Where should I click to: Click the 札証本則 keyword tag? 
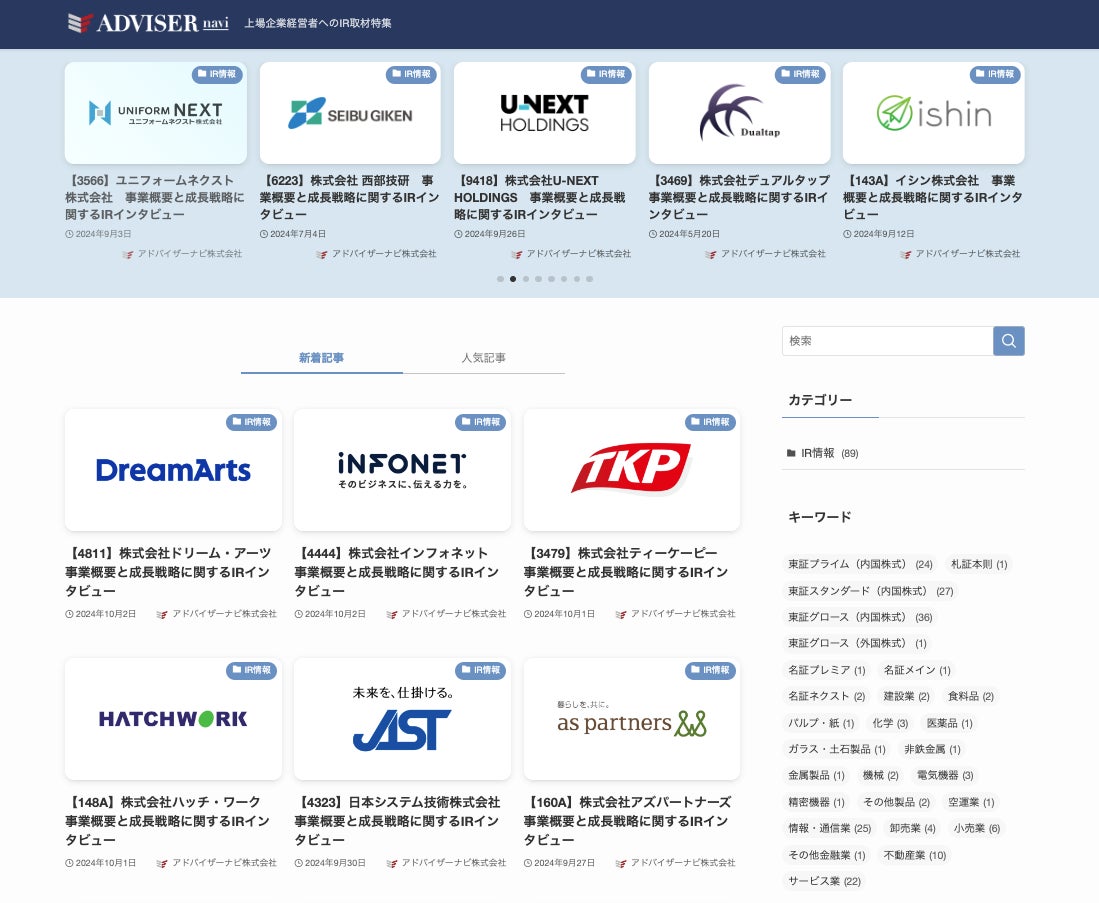point(978,564)
